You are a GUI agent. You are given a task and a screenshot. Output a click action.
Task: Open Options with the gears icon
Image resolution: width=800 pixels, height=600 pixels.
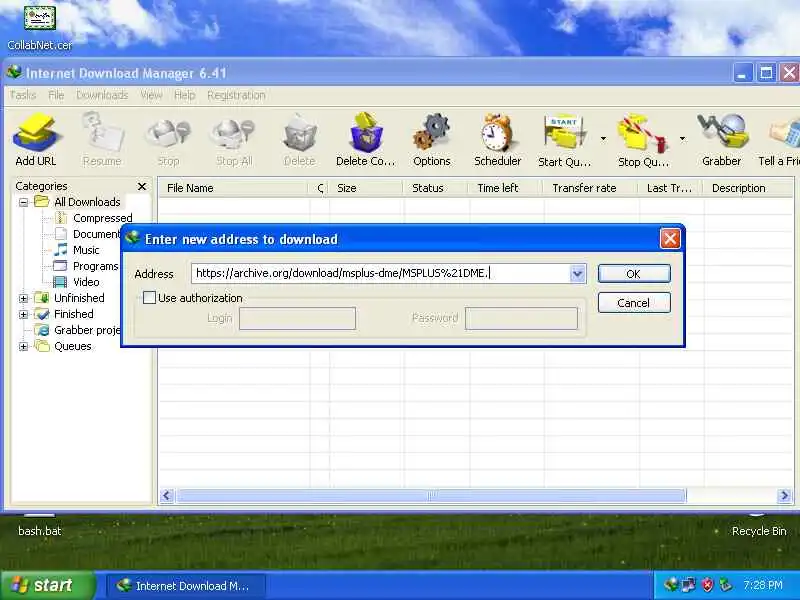pos(432,140)
